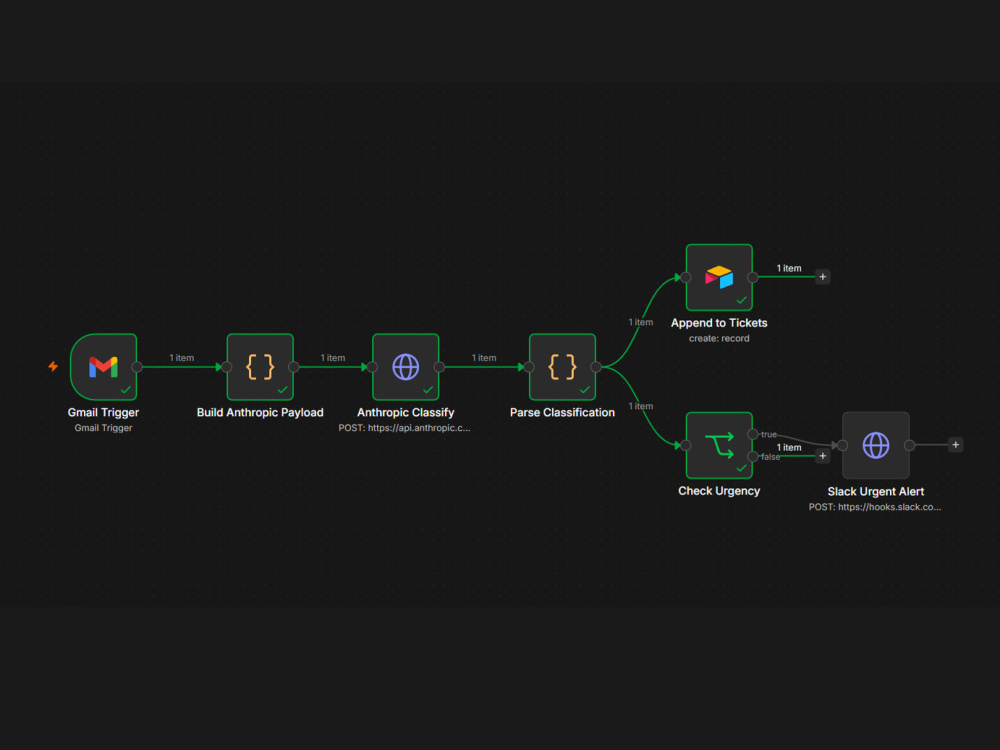Click the Slack Urgent Alert input connector
Screen dimensions: 1000x750
pos(842,445)
